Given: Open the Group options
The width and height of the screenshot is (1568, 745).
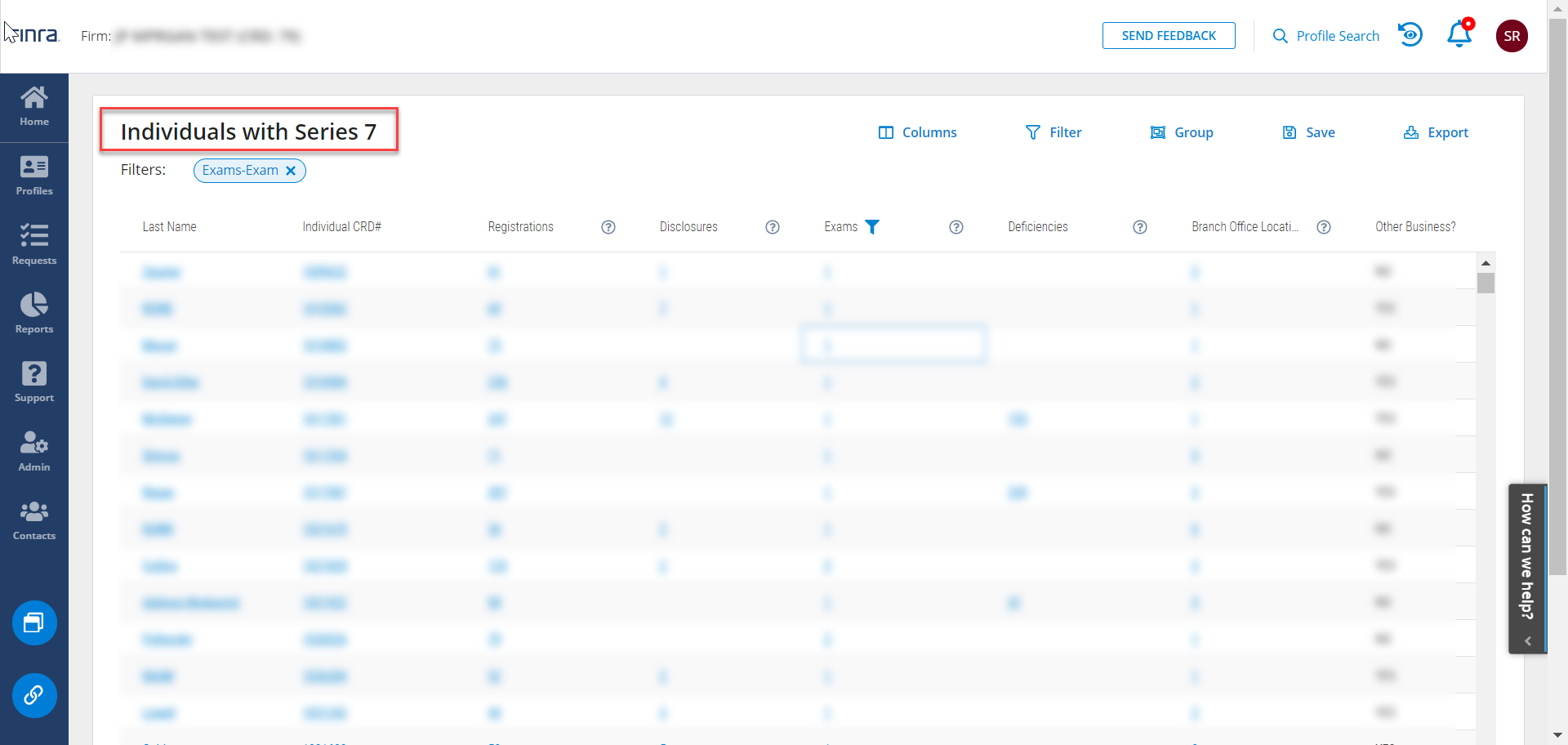Looking at the screenshot, I should [1182, 132].
